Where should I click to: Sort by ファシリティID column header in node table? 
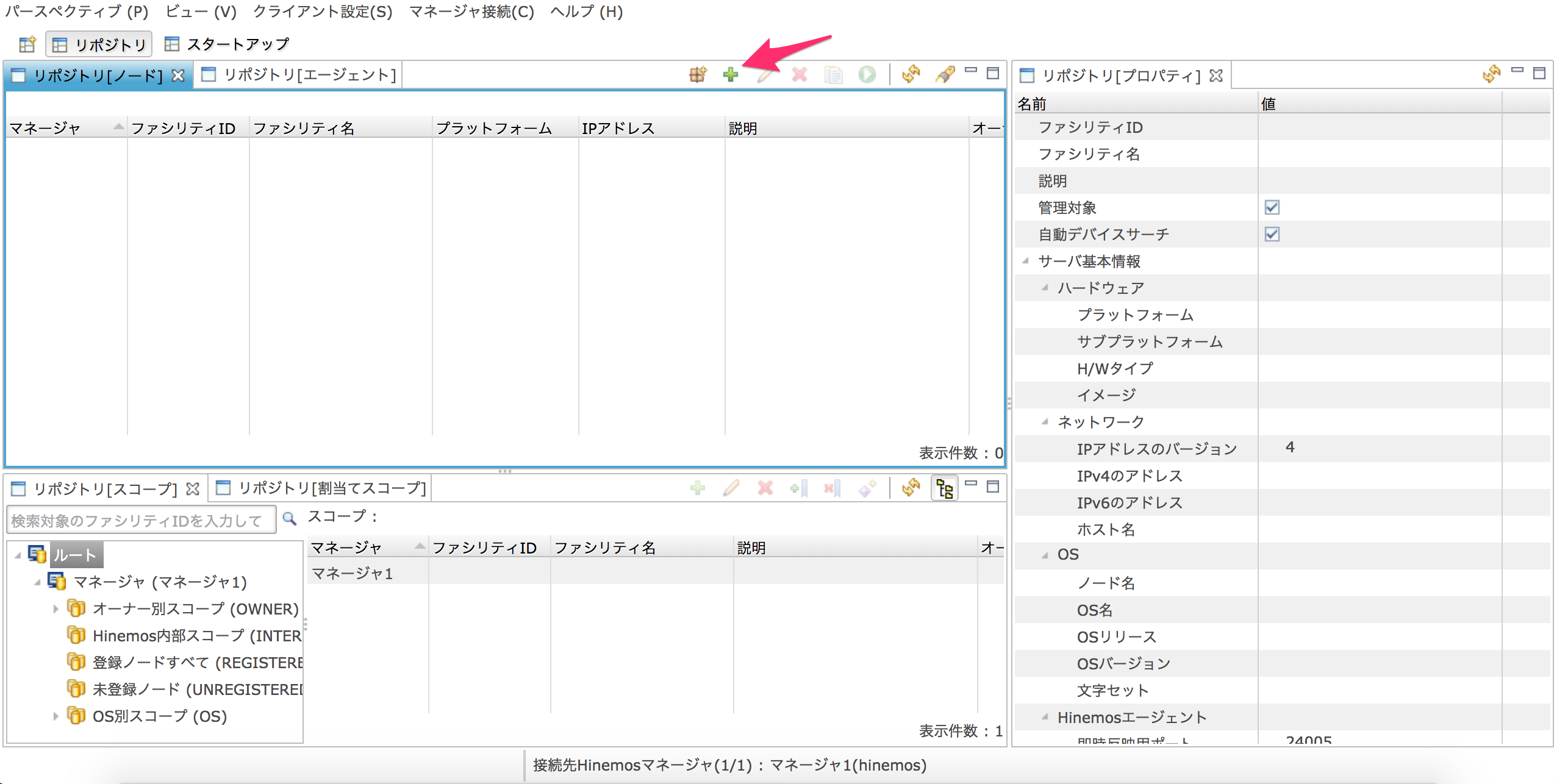183,128
